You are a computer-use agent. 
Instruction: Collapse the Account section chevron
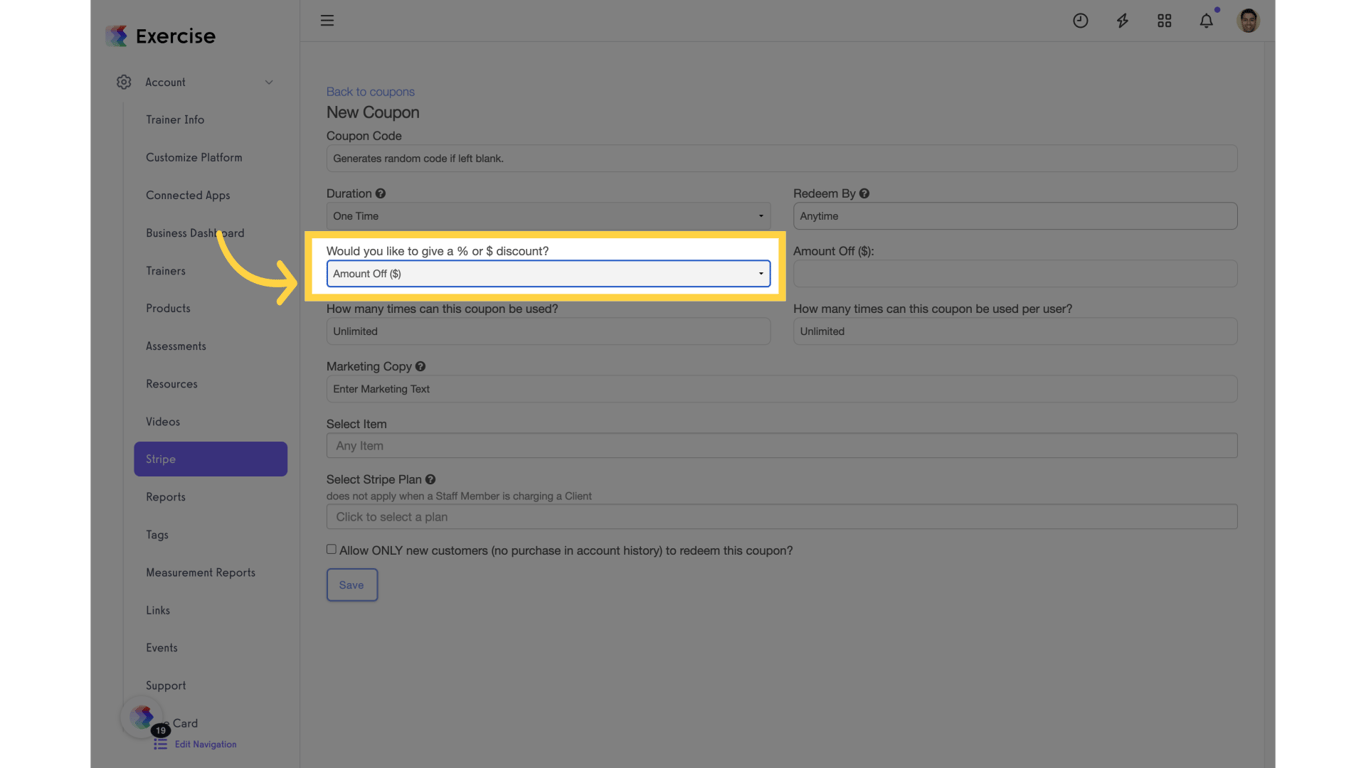pos(268,82)
